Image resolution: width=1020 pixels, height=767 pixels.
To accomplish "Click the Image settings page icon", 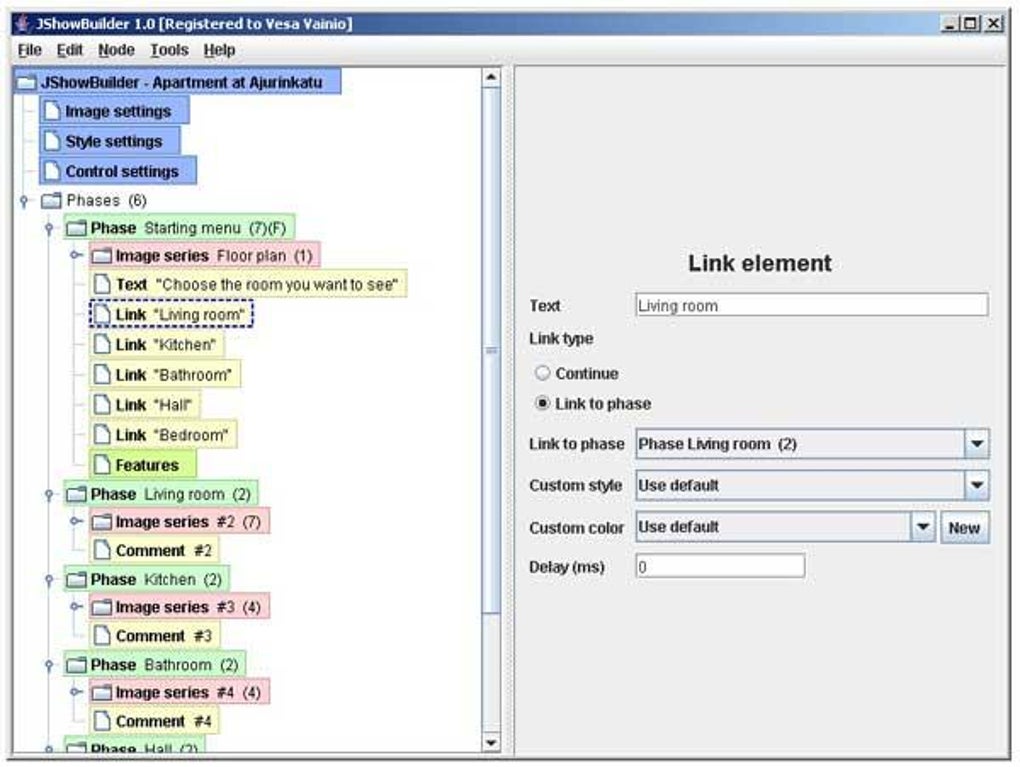I will pos(52,111).
